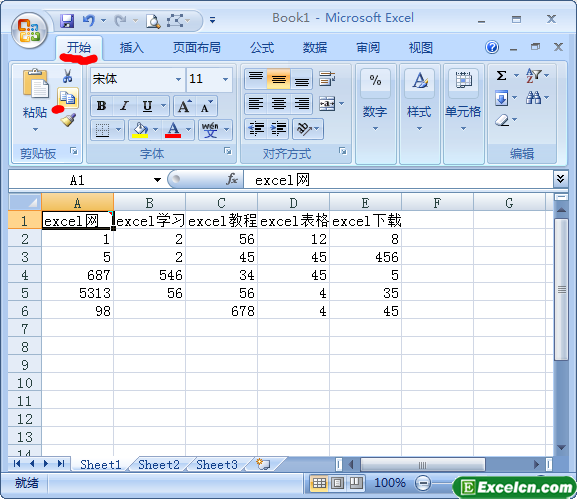Select the Format Painter brush
This screenshot has height=499, width=577.
click(x=68, y=120)
